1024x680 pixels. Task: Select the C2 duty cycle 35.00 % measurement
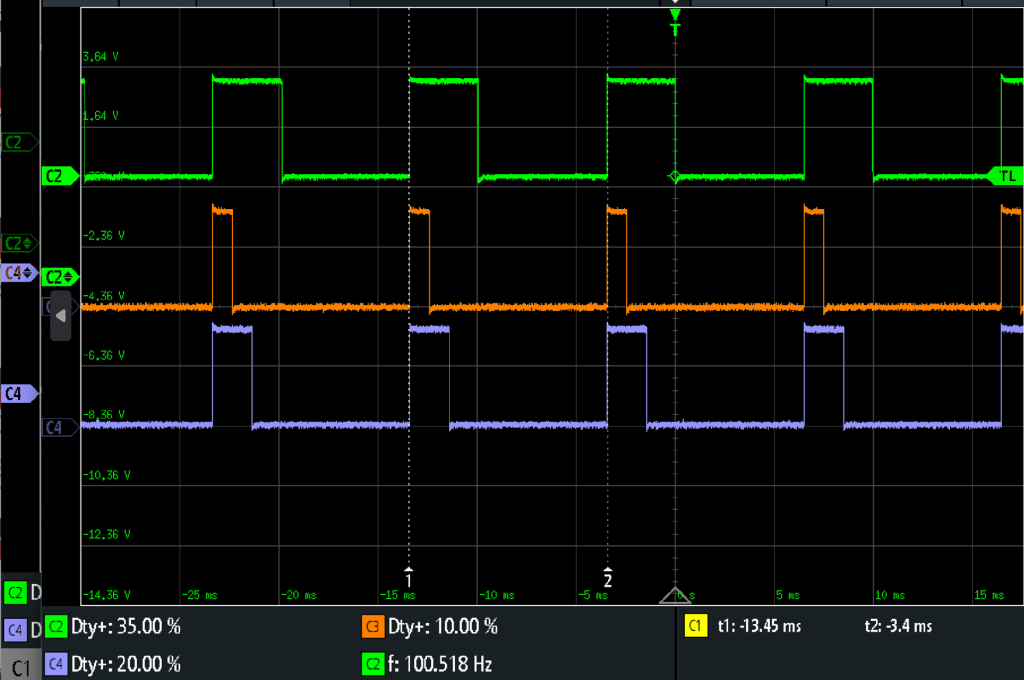(113, 627)
